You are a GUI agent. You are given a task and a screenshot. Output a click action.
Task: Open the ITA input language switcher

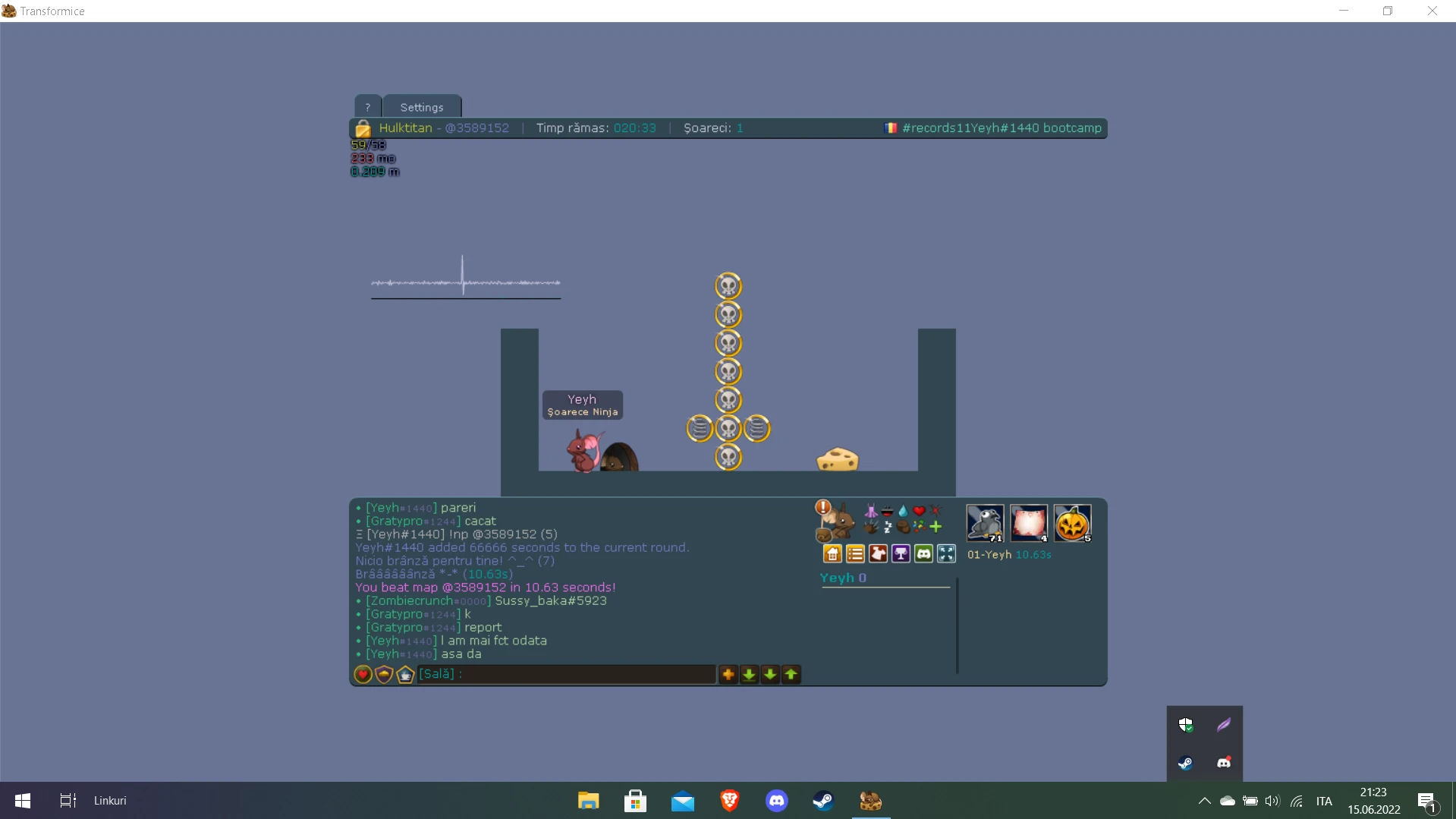point(1324,801)
